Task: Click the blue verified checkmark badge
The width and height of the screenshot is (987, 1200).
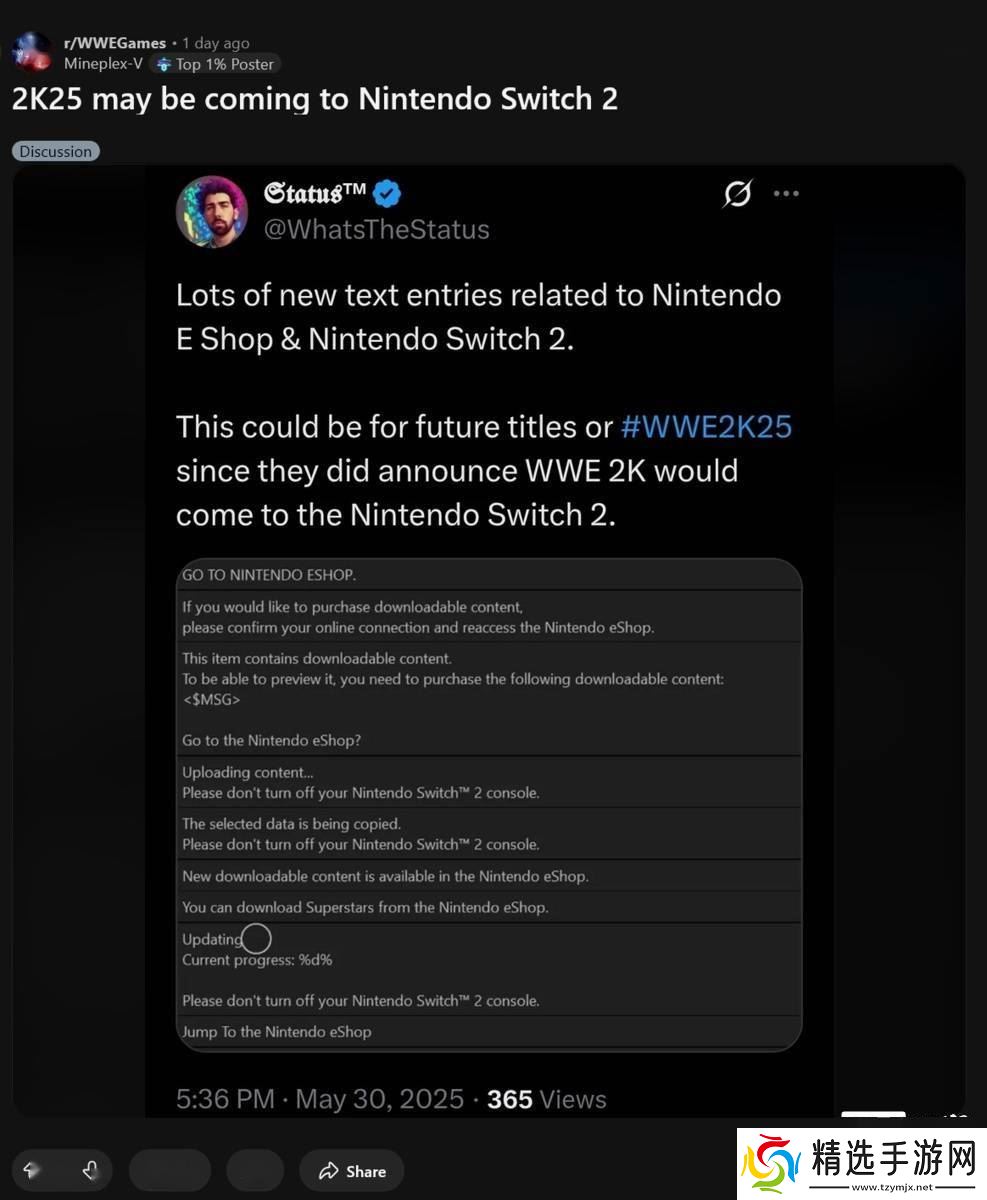Action: point(387,193)
